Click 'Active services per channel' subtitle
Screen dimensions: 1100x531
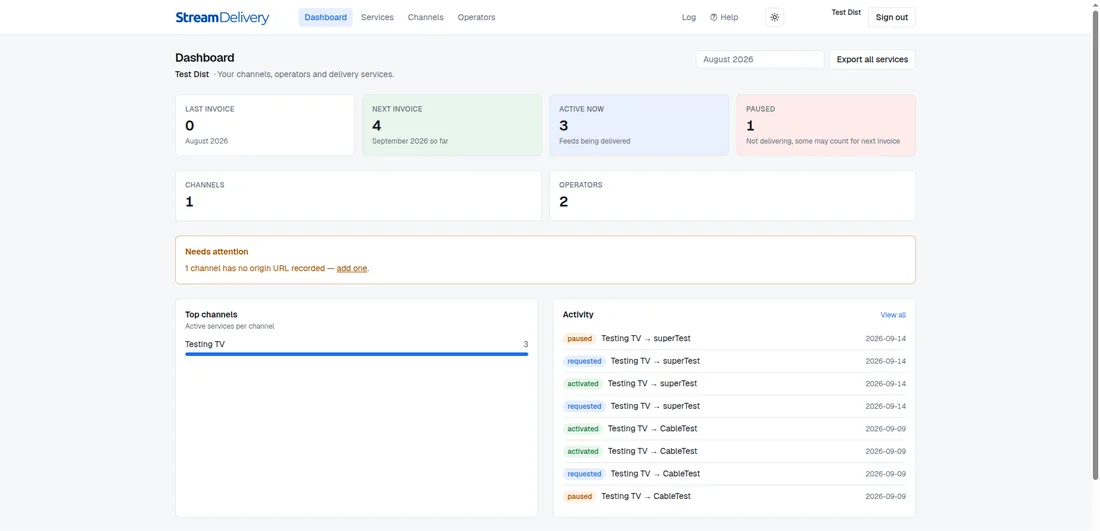click(x=229, y=327)
